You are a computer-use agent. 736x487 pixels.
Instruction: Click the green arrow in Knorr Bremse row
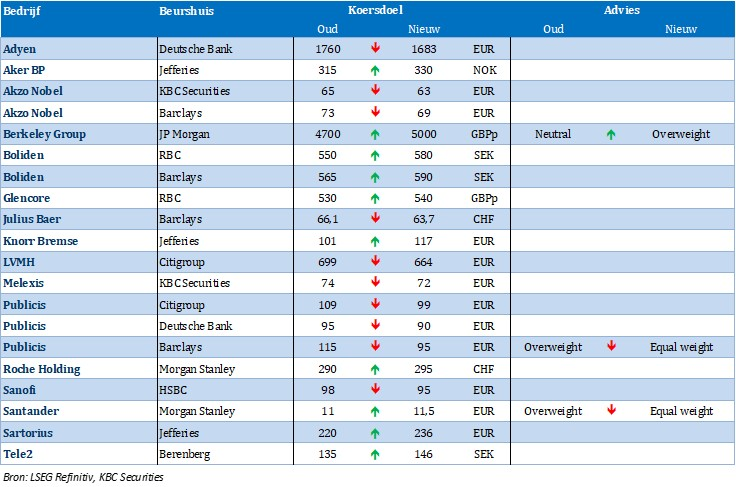(x=375, y=241)
